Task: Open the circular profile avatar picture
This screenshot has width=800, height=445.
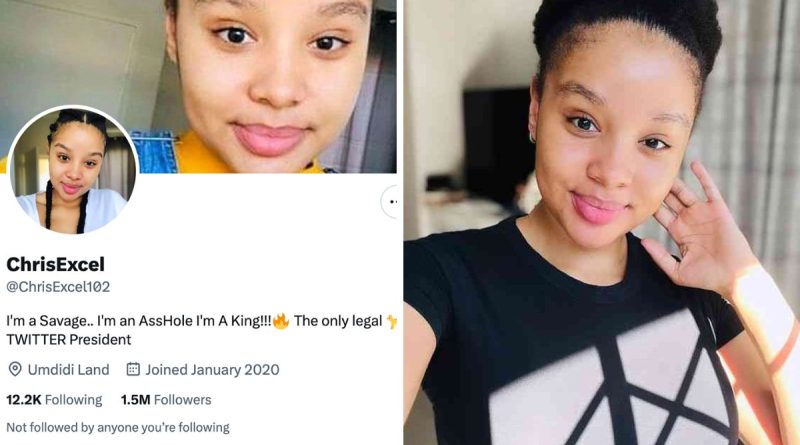Action: pos(72,171)
